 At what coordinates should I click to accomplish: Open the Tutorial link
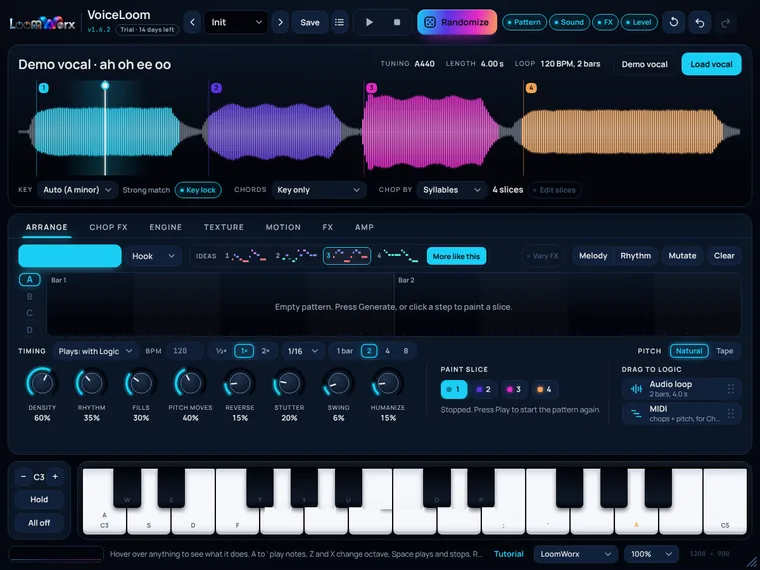(508, 554)
